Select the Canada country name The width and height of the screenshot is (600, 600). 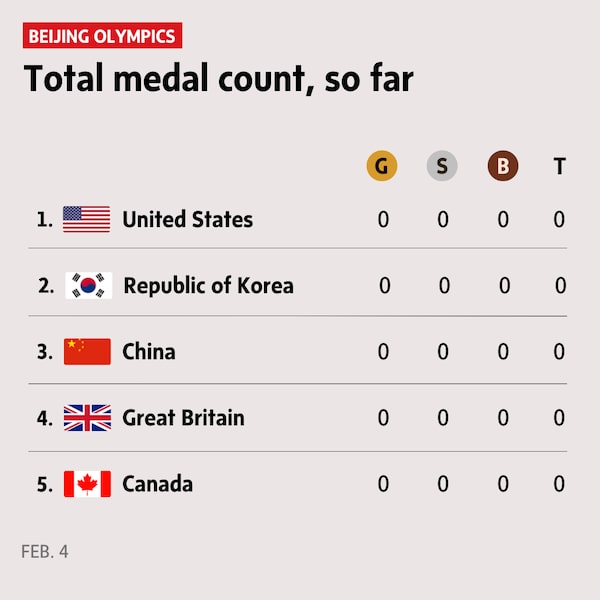157,484
